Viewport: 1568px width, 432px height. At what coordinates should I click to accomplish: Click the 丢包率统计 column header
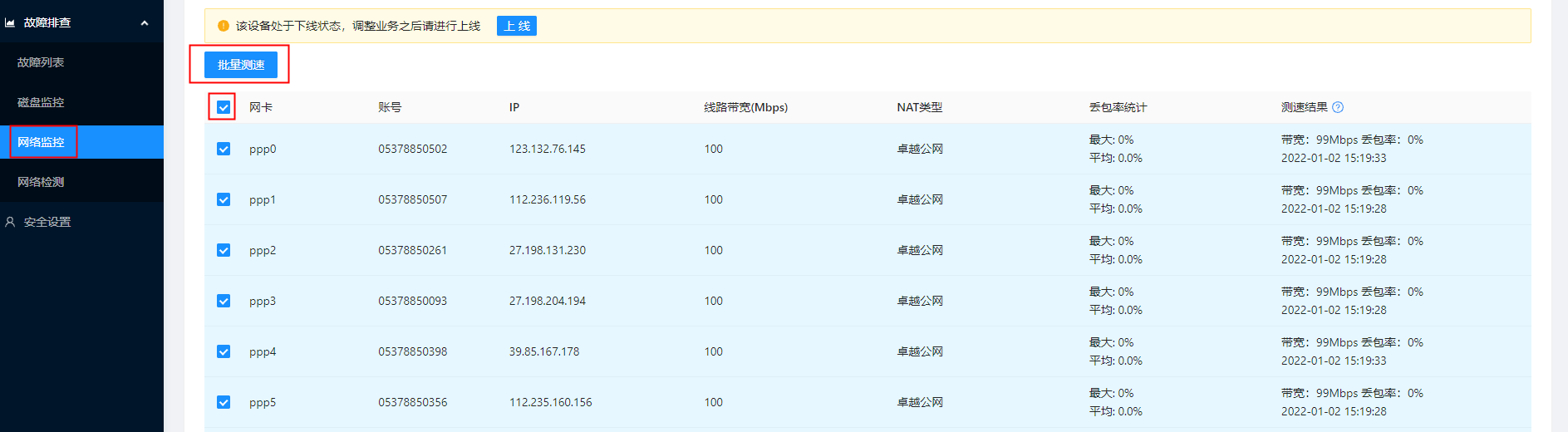point(1118,107)
